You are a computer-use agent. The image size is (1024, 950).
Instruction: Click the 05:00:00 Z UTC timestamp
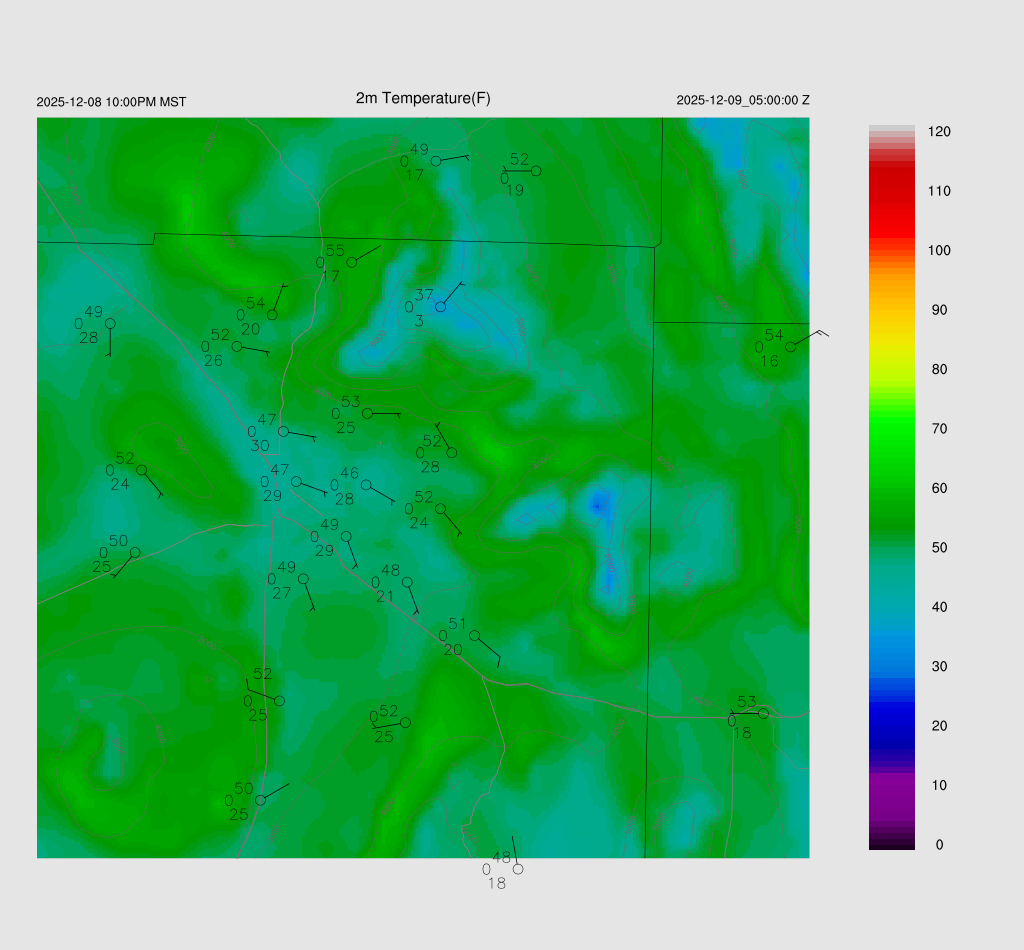pos(743,100)
